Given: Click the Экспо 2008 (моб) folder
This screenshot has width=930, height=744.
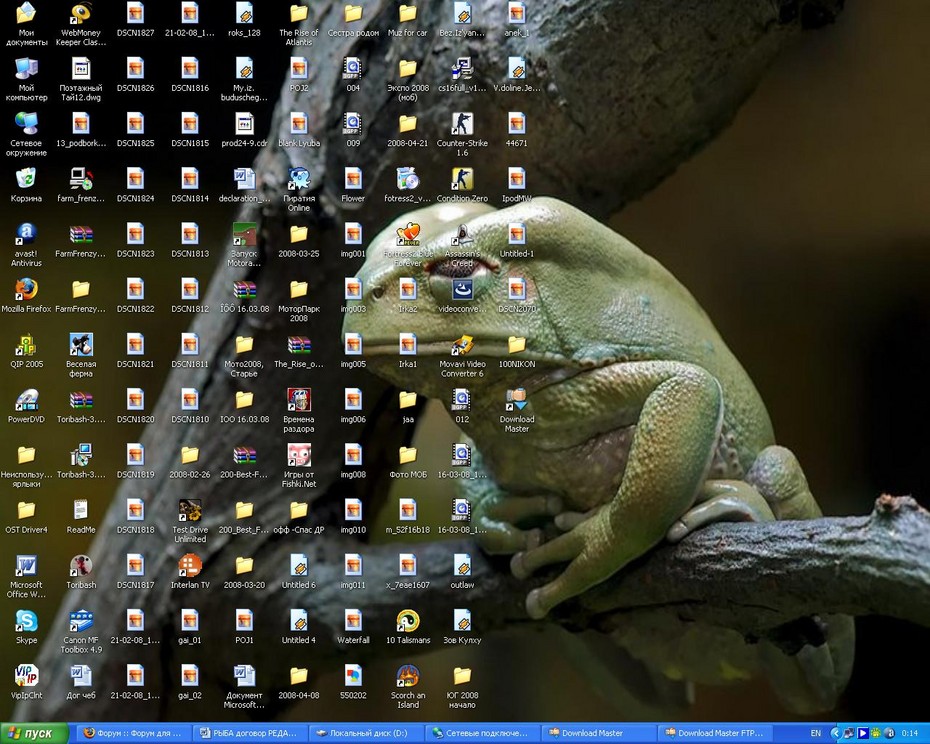Looking at the screenshot, I should (x=407, y=80).
